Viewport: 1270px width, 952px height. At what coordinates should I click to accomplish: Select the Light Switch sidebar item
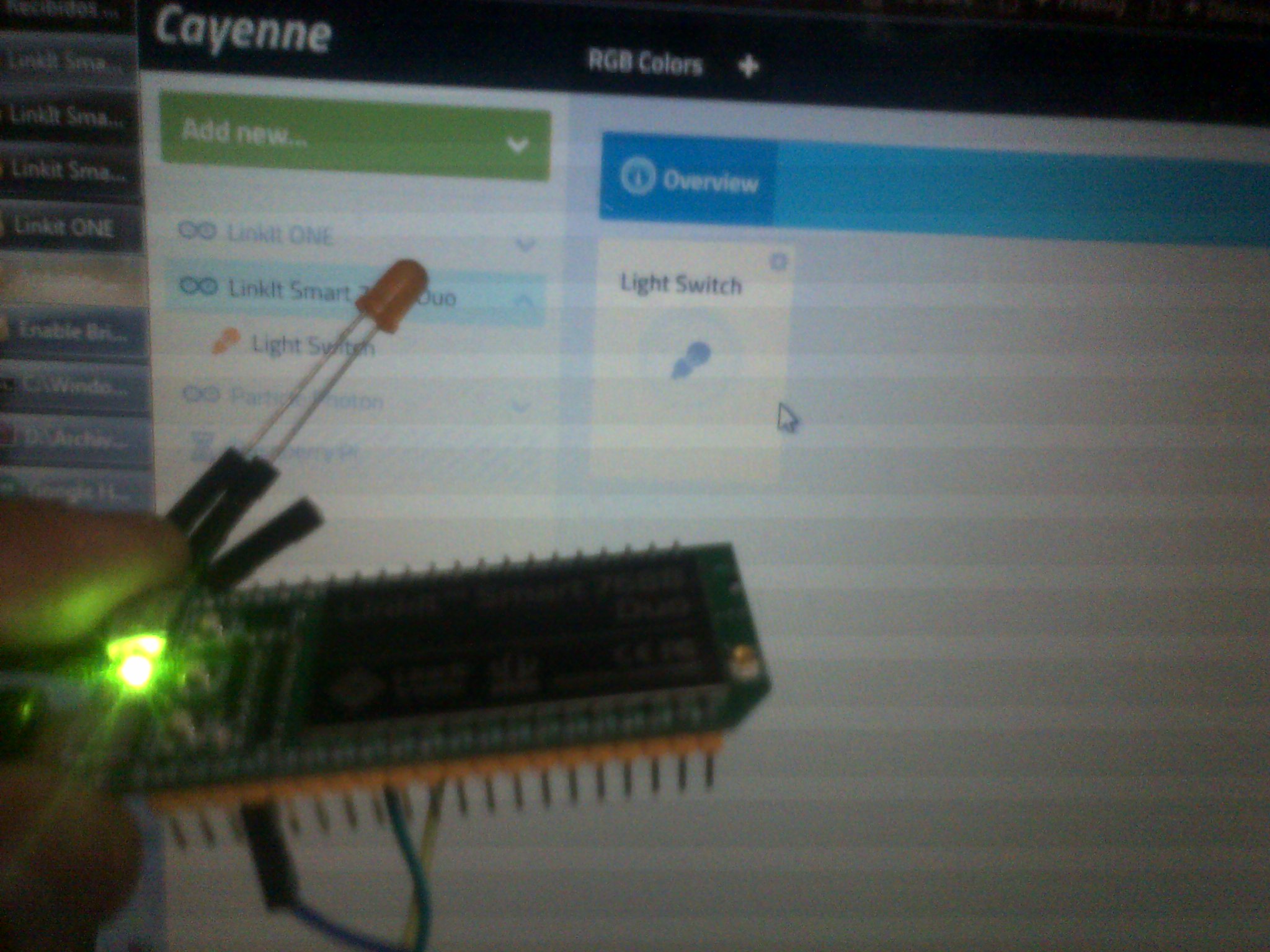[x=313, y=345]
